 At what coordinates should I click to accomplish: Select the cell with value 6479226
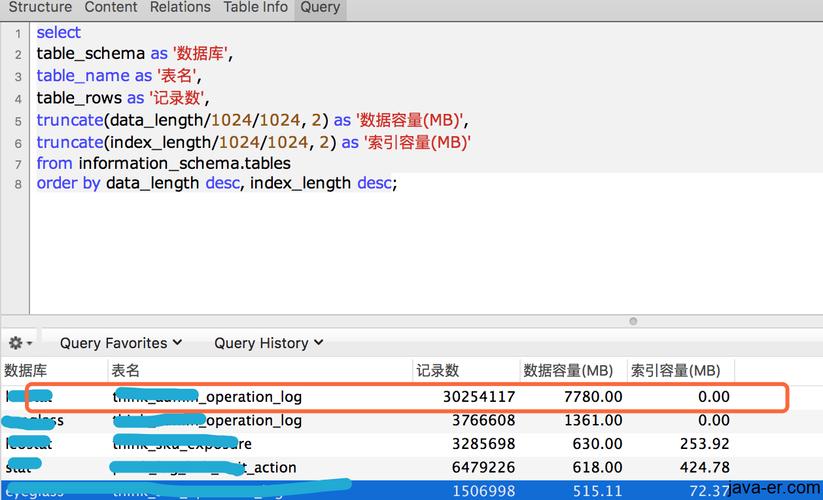click(483, 467)
